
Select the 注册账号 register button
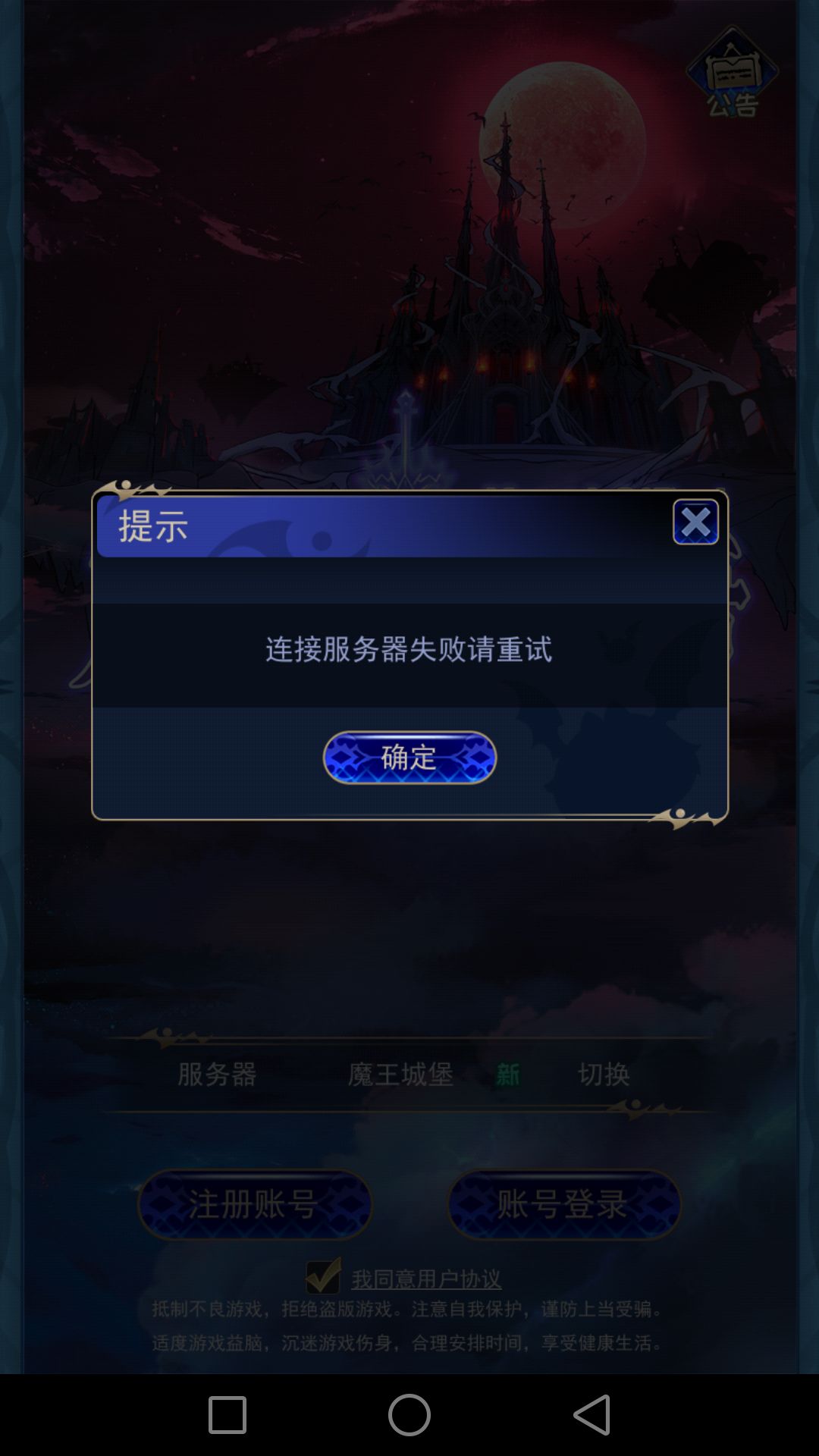click(255, 1204)
